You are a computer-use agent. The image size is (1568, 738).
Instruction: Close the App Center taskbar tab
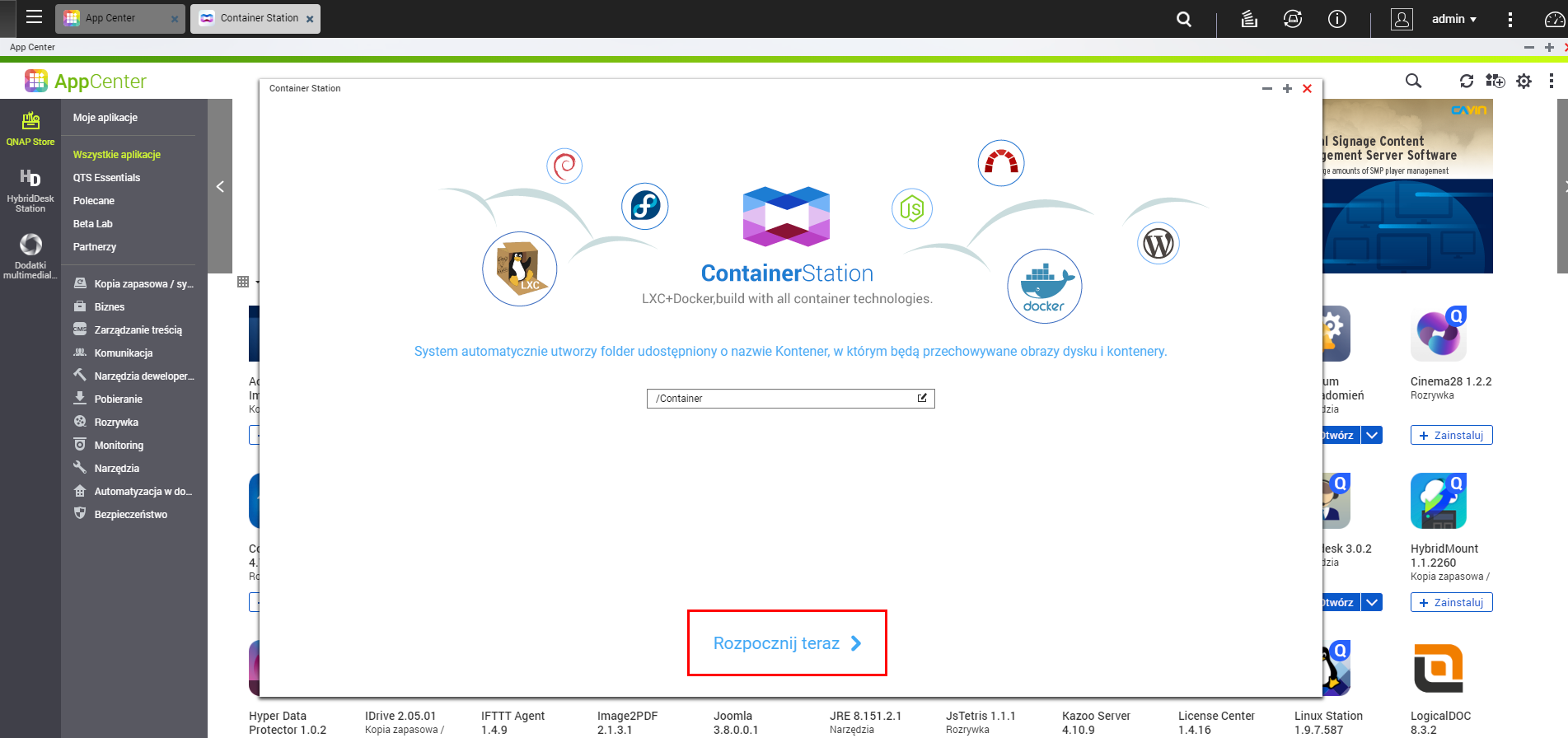coord(175,19)
